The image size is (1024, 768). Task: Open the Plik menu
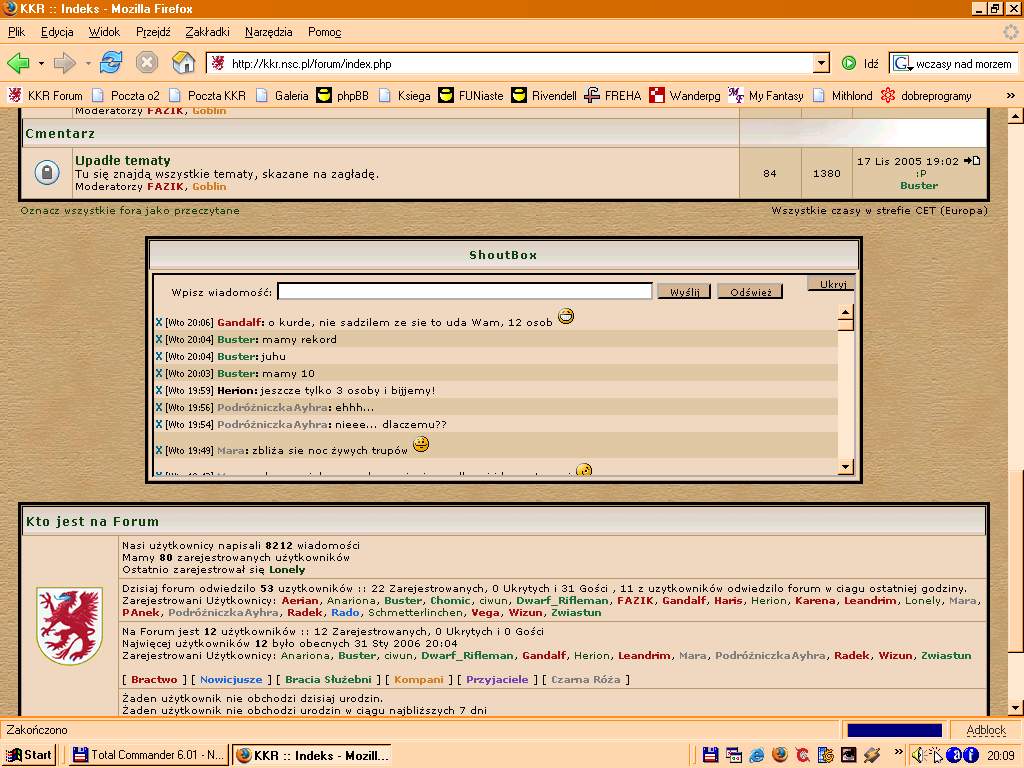(x=16, y=32)
